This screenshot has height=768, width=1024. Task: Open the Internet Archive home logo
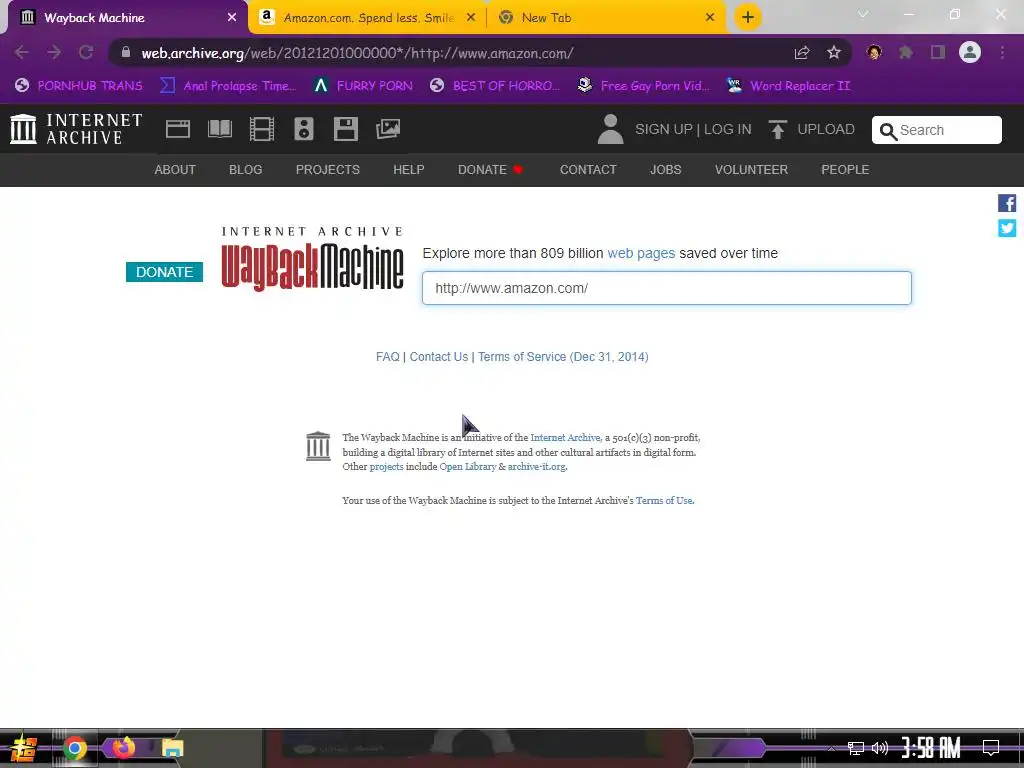(76, 129)
